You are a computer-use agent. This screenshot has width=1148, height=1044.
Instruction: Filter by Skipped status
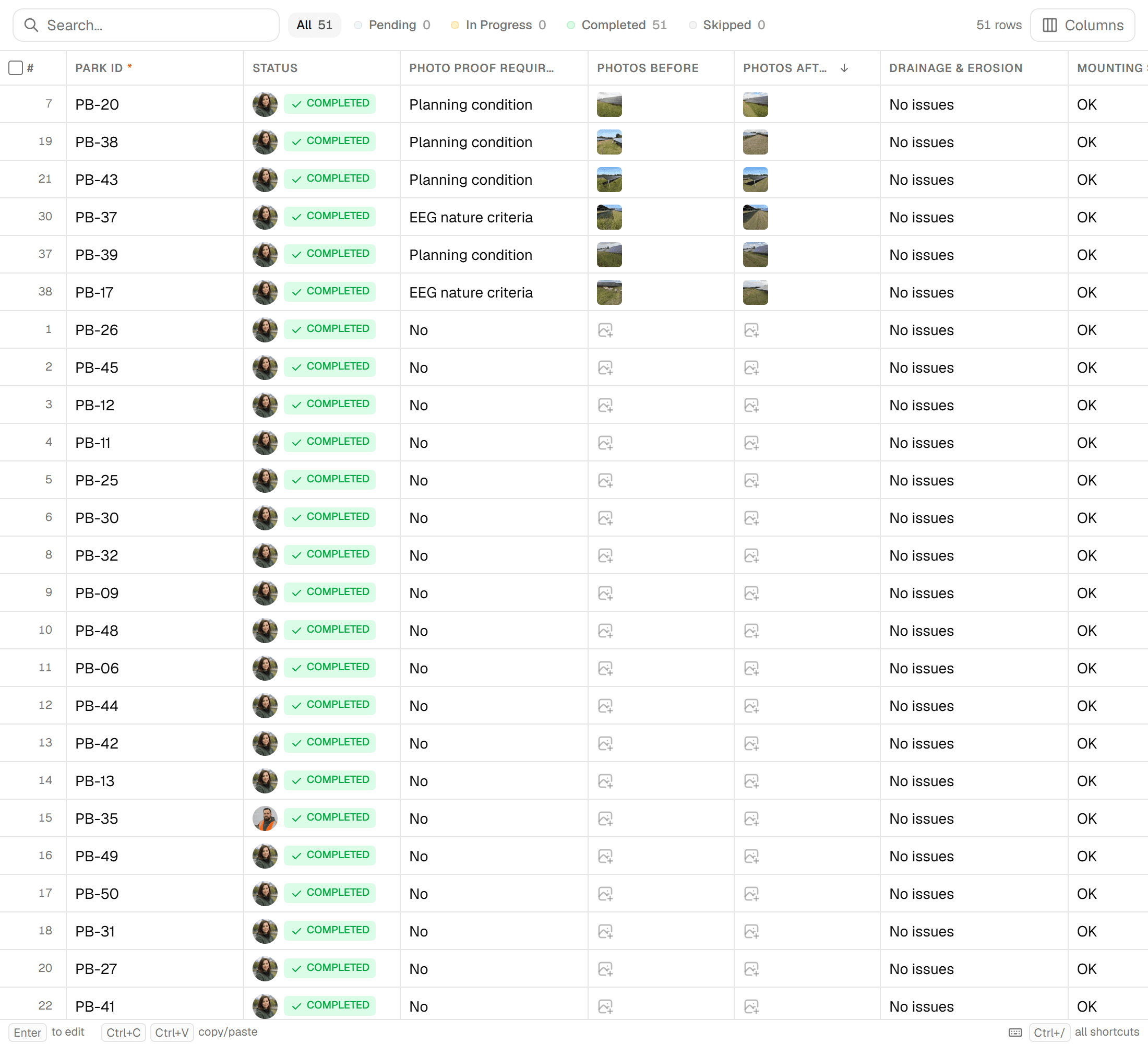click(727, 25)
